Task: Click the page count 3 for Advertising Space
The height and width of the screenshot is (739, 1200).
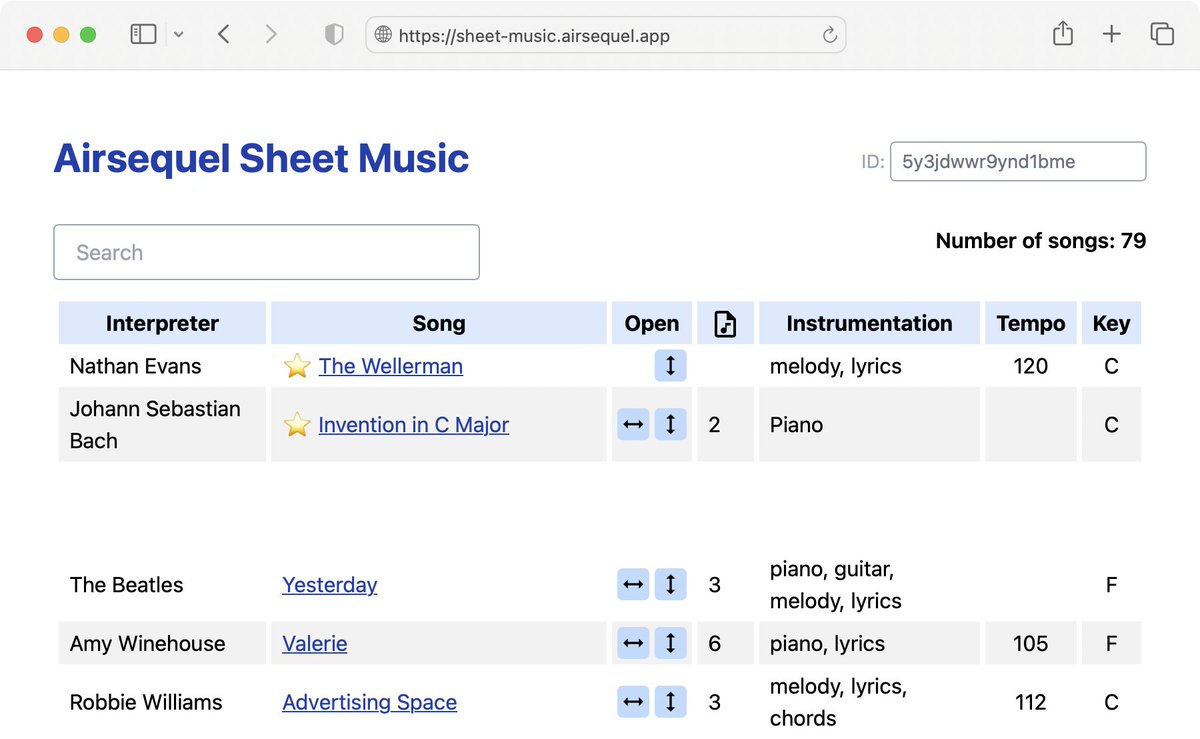Action: (714, 702)
